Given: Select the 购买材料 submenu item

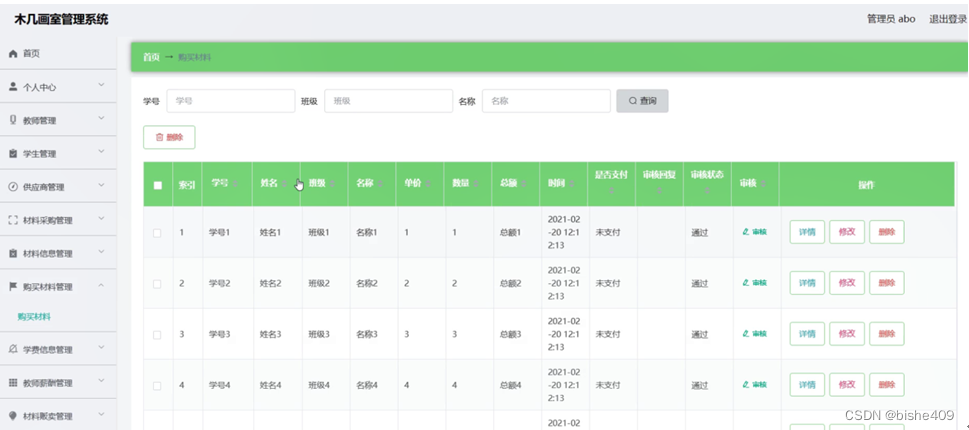Looking at the screenshot, I should pos(34,317).
